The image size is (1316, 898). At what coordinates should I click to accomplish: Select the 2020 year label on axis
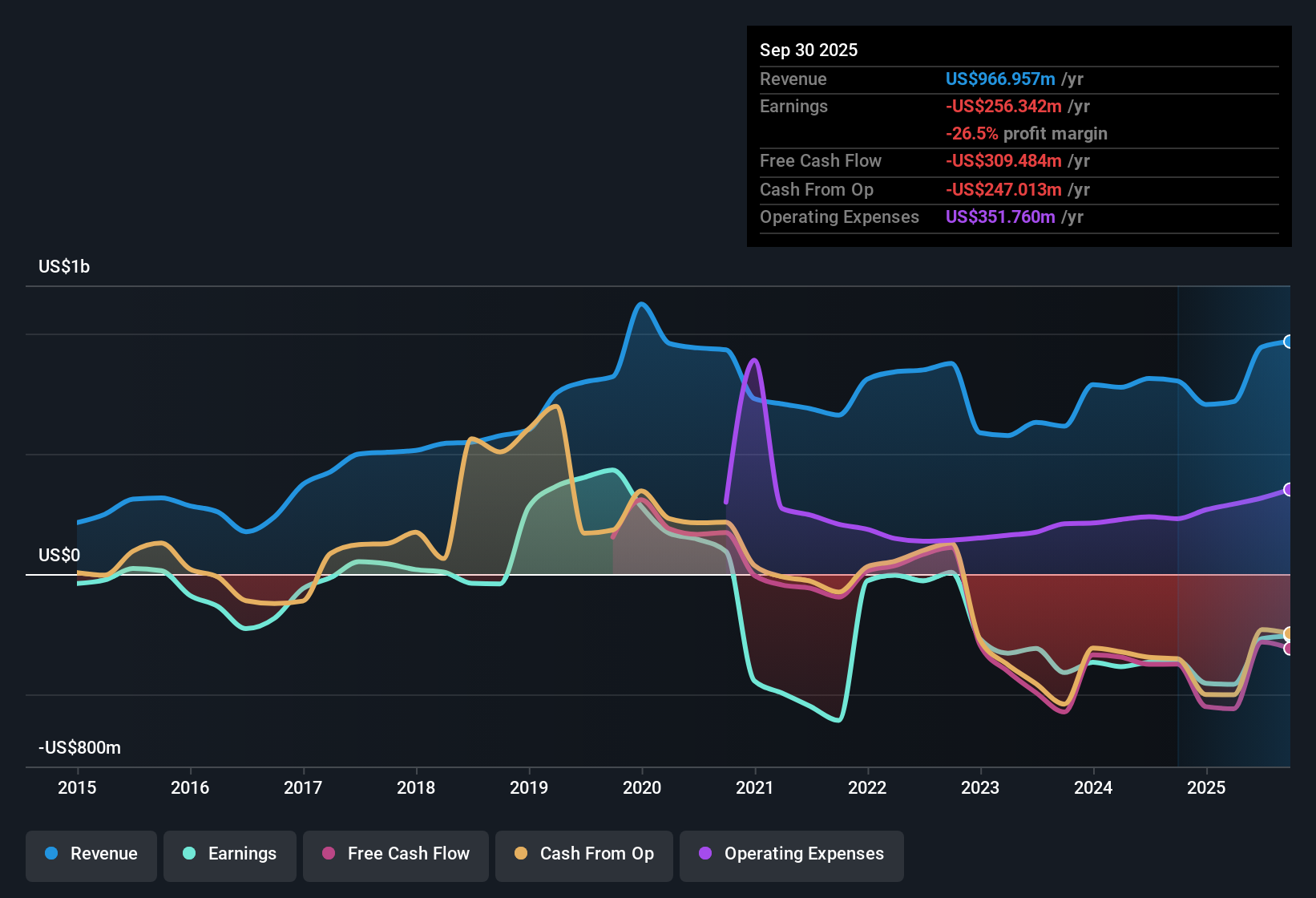(x=642, y=788)
